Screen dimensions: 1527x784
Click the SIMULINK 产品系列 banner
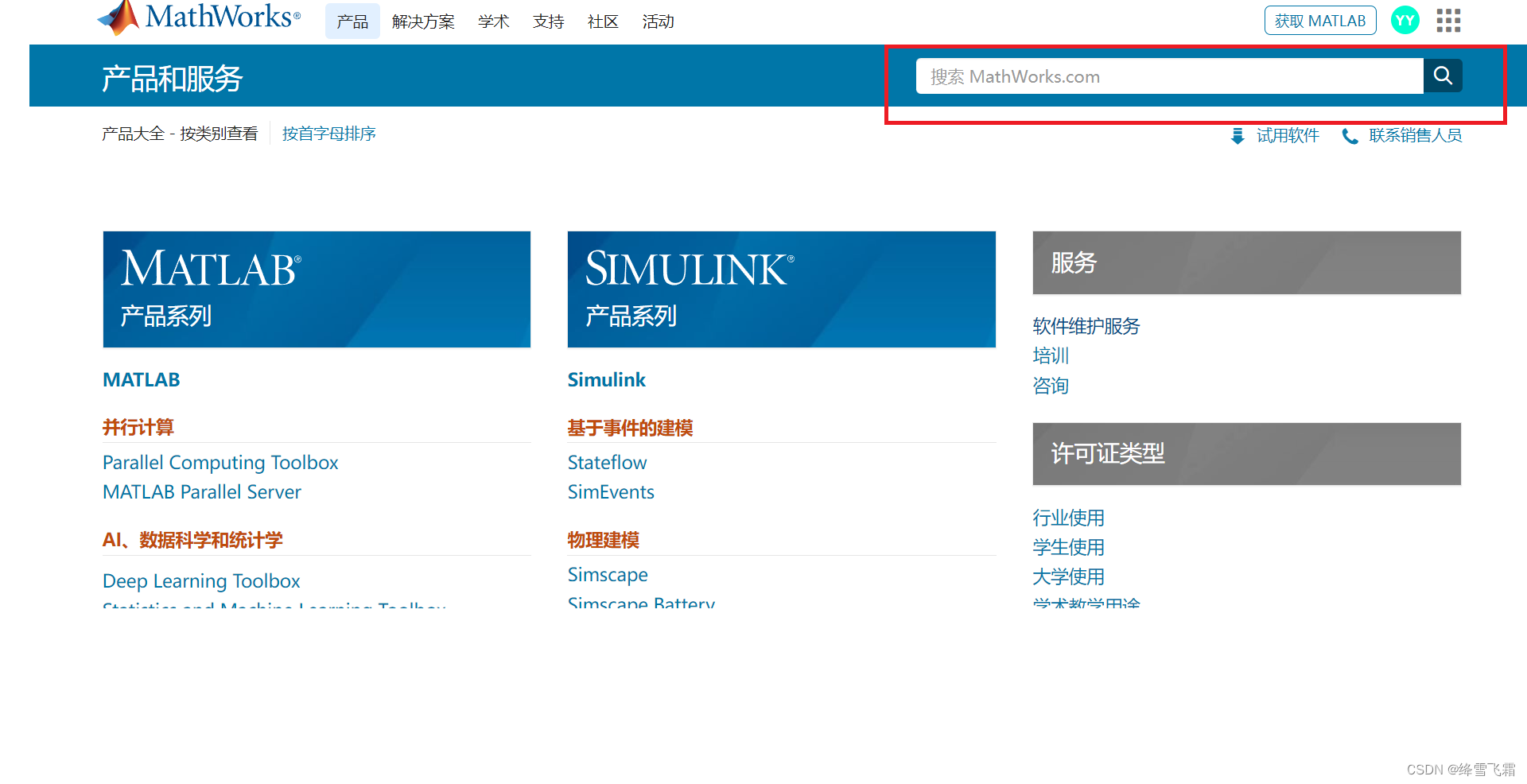click(781, 289)
